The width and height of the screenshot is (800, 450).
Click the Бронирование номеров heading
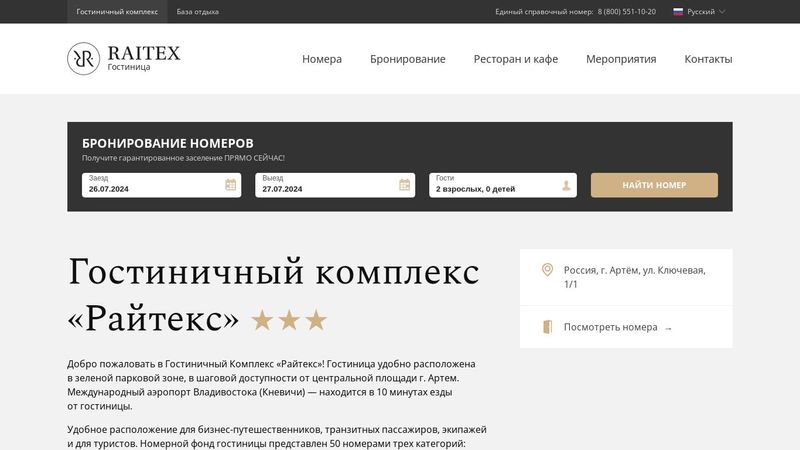pyautogui.click(x=167, y=143)
